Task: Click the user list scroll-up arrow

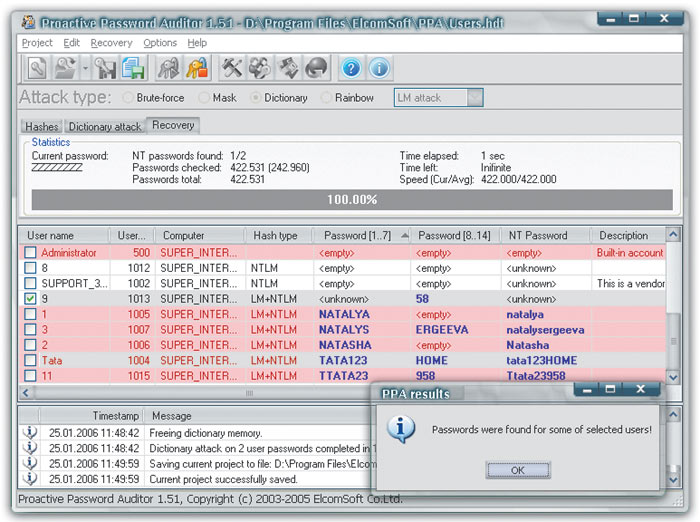Action: [673, 234]
